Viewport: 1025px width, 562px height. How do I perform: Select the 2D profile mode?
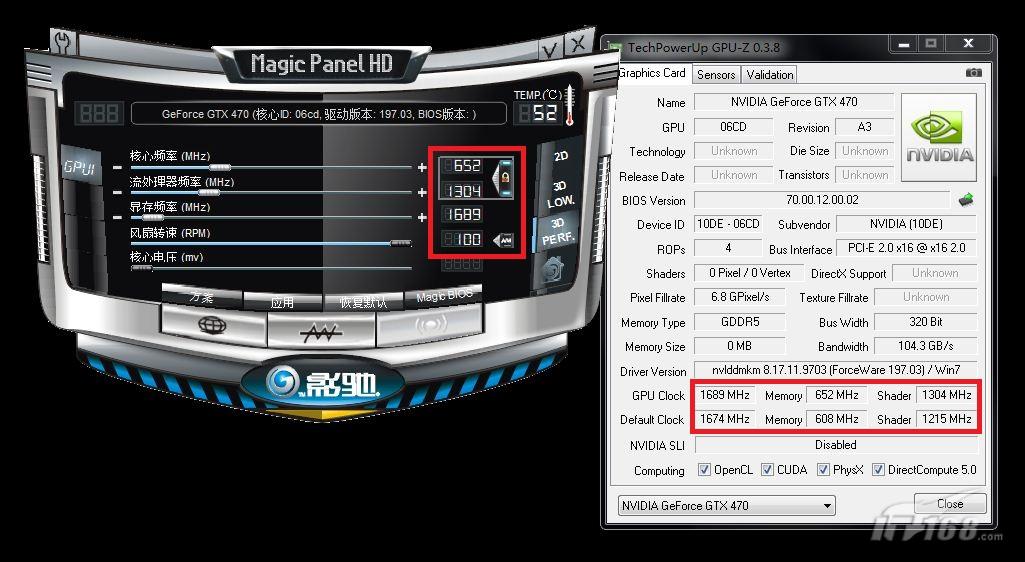(560, 156)
